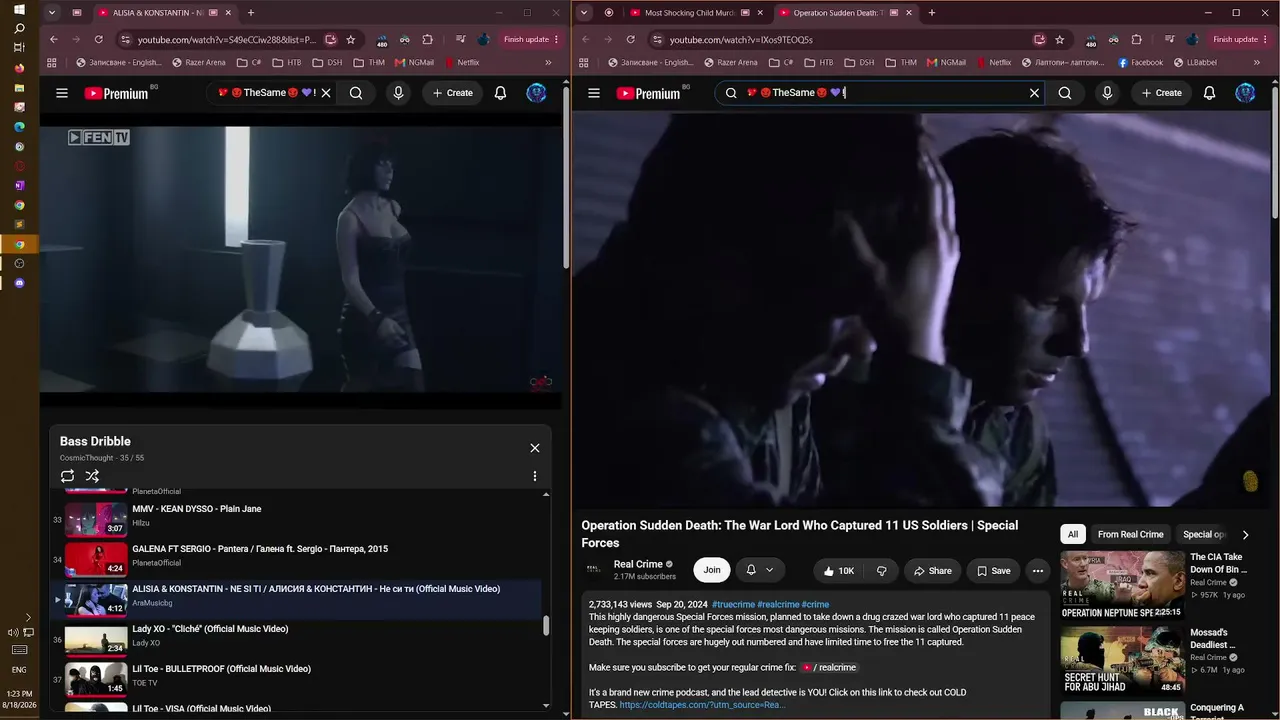Switch to Most Shocking Child Murders tab

691,13
